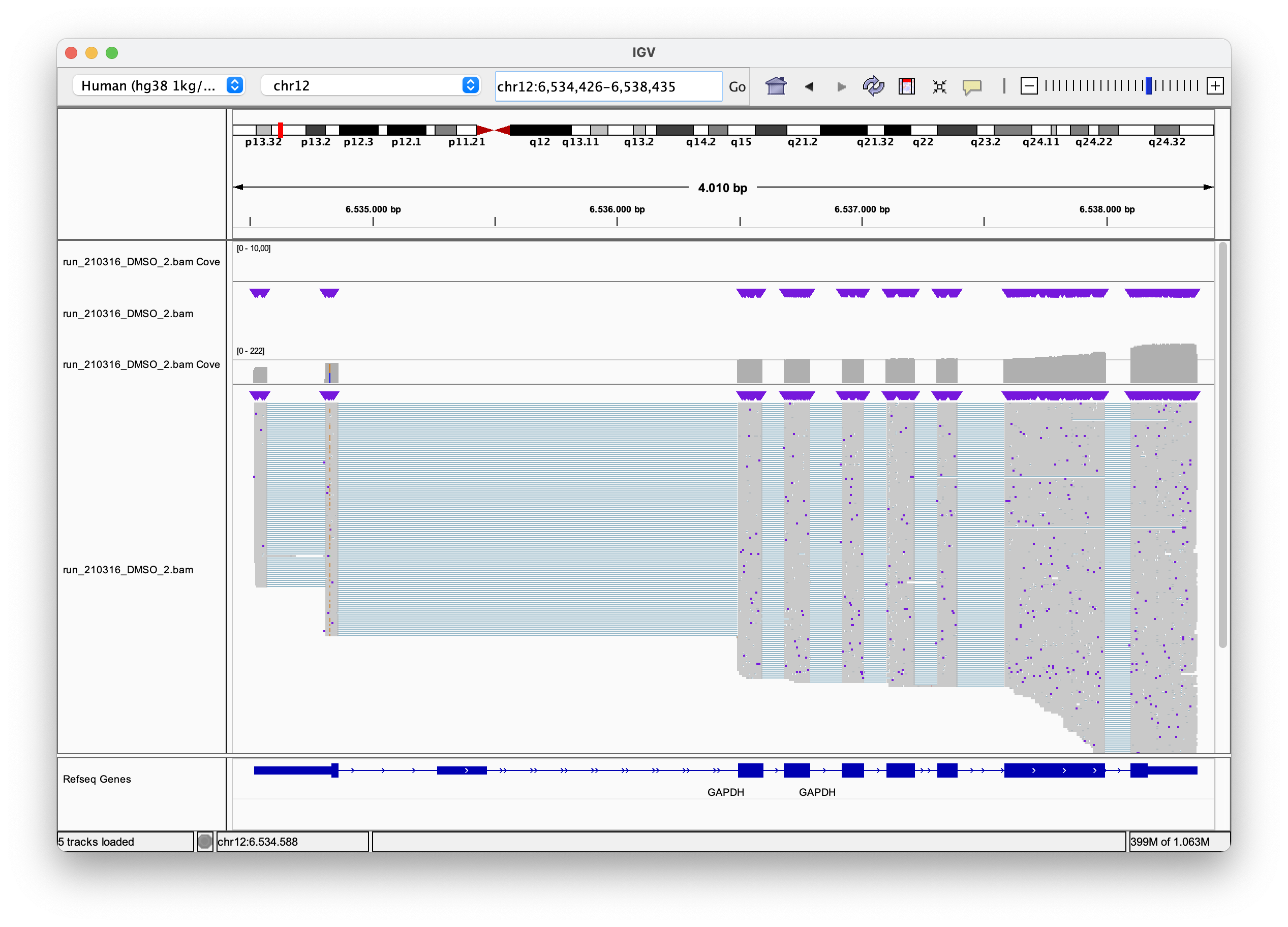This screenshot has height=927, width=1288.
Task: Open the region navigator popup icon
Action: (972, 86)
